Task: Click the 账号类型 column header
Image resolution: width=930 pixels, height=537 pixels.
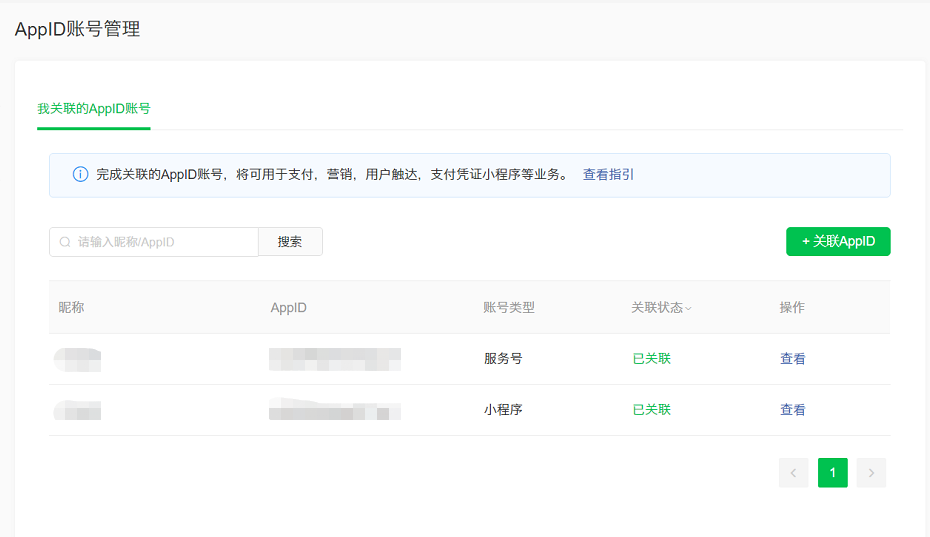Action: click(509, 307)
